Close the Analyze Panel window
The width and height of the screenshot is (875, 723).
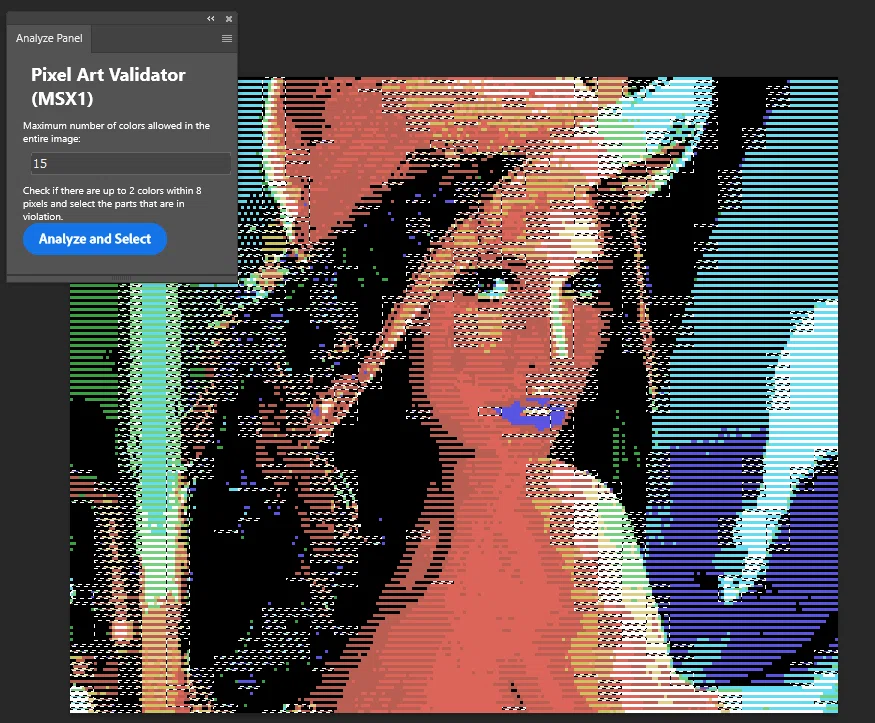(x=229, y=18)
